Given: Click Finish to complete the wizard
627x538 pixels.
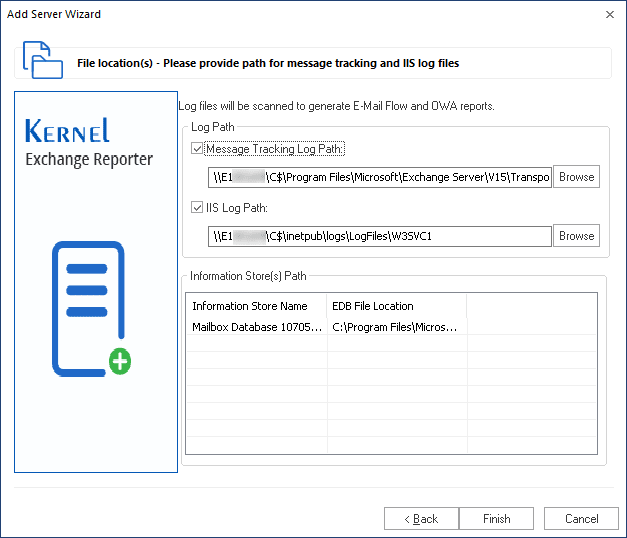Looking at the screenshot, I should pos(496,519).
